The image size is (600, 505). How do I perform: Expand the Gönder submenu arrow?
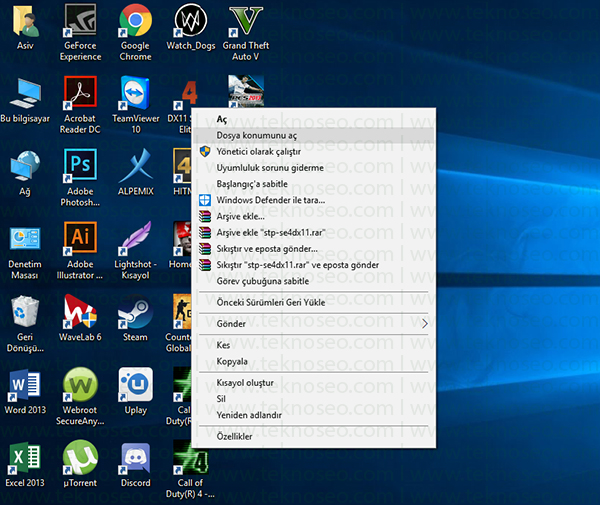(424, 324)
